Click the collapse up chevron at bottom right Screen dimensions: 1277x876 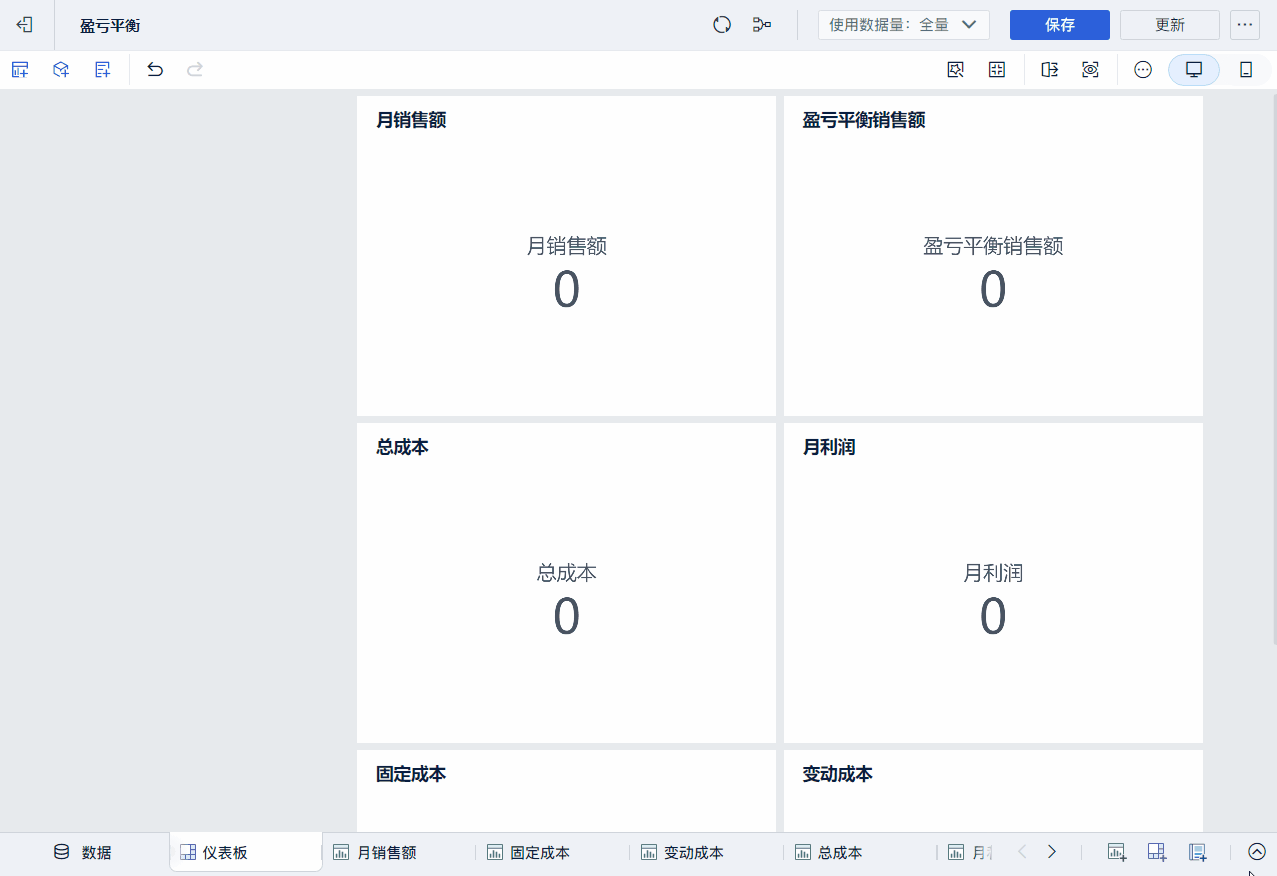click(1257, 852)
